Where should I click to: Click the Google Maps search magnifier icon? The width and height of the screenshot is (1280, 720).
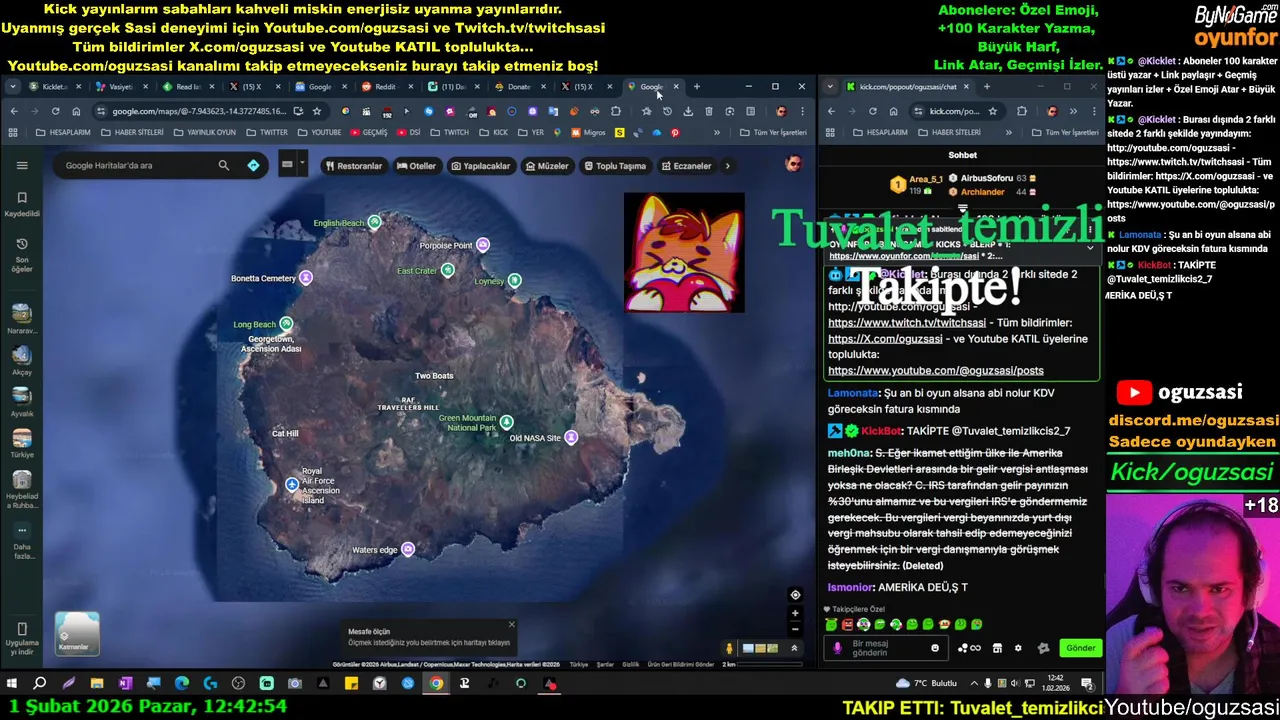coord(224,165)
